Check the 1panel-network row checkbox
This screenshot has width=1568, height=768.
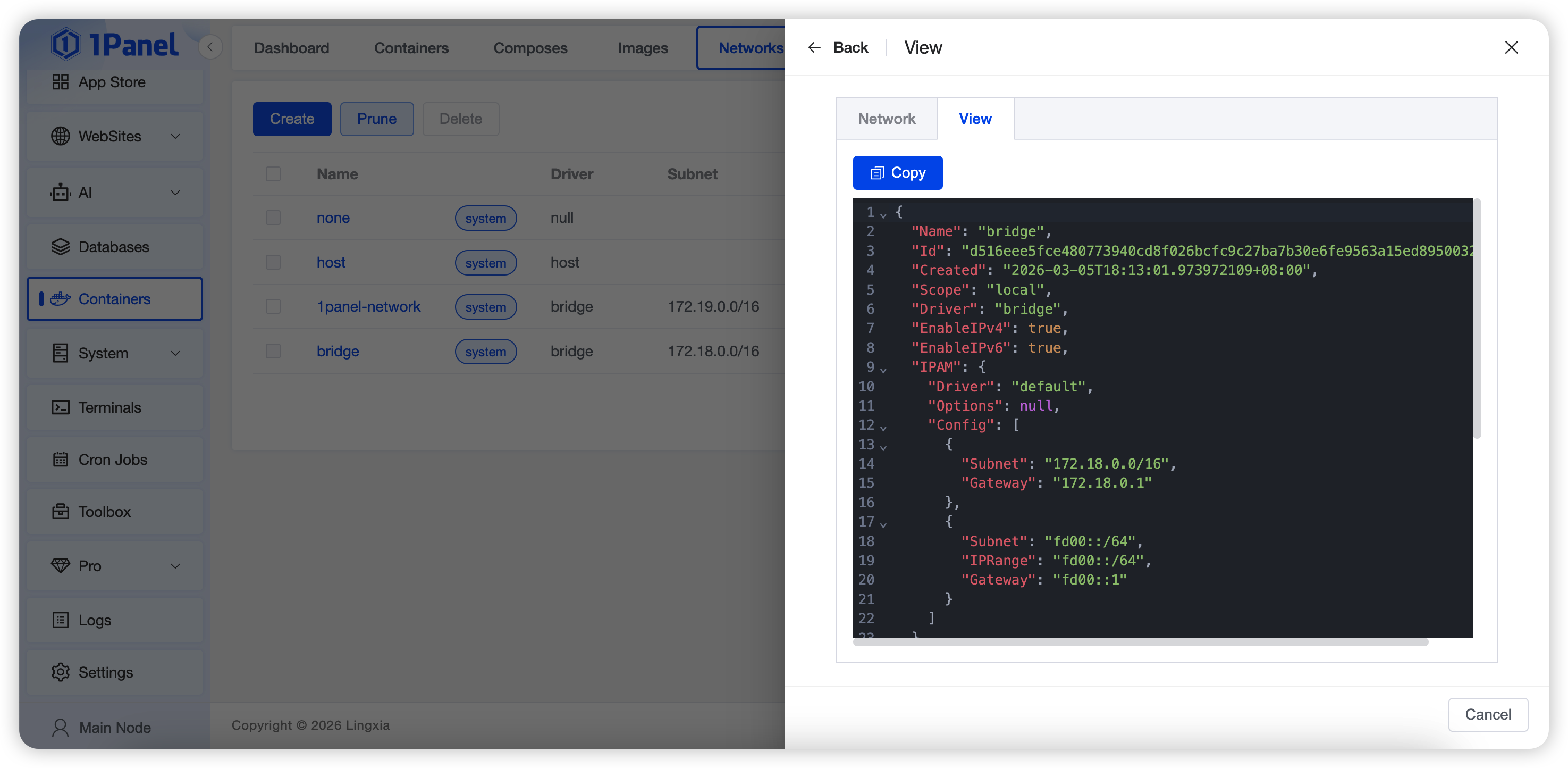coord(273,306)
